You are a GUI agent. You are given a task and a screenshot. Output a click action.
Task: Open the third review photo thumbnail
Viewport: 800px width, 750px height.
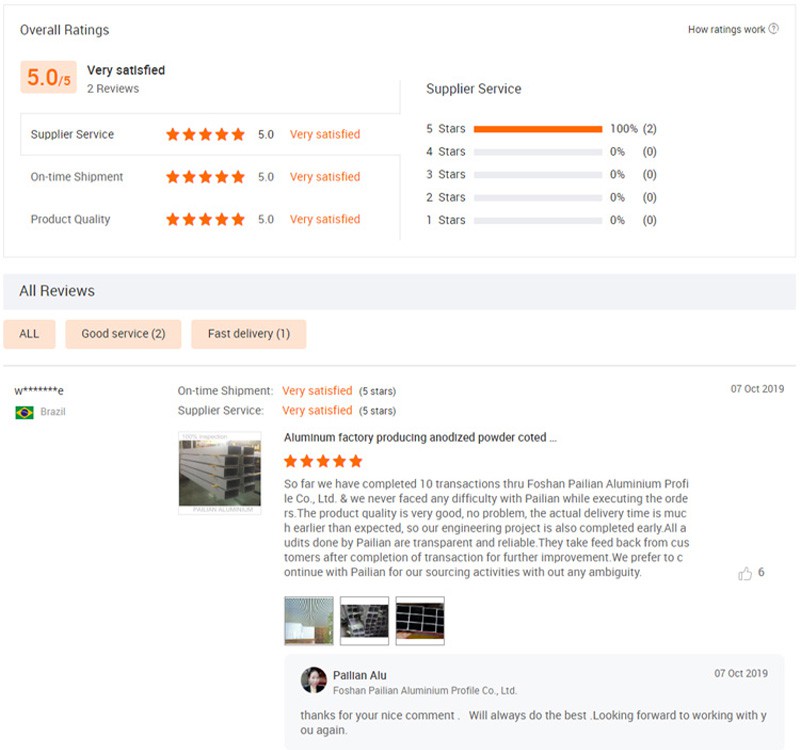pos(420,620)
